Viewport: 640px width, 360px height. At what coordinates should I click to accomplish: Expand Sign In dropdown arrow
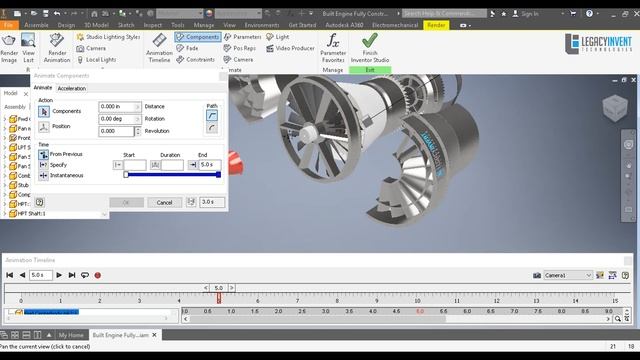[x=562, y=13]
